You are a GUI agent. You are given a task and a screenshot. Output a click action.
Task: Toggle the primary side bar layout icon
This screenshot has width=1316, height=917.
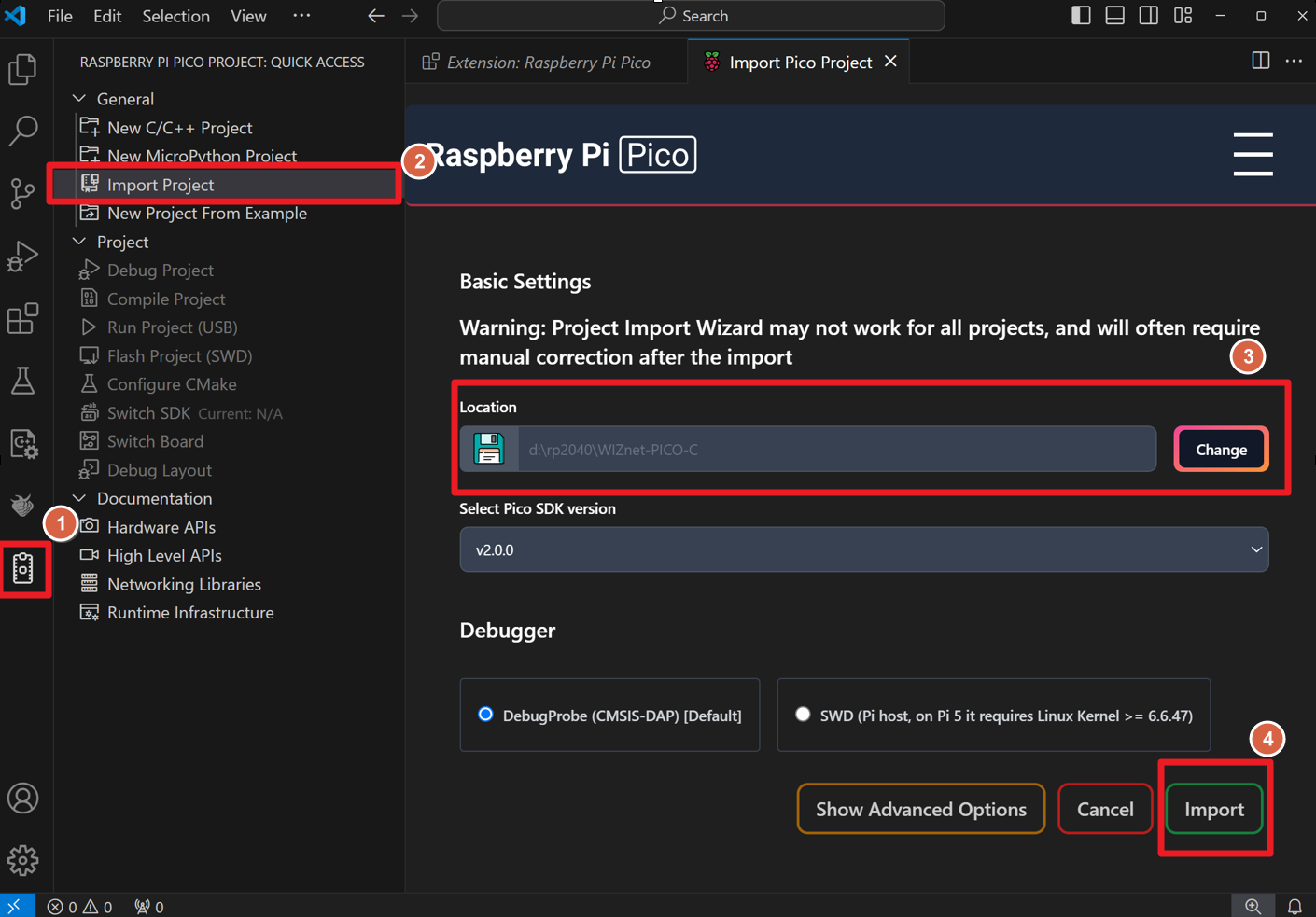pos(1081,16)
